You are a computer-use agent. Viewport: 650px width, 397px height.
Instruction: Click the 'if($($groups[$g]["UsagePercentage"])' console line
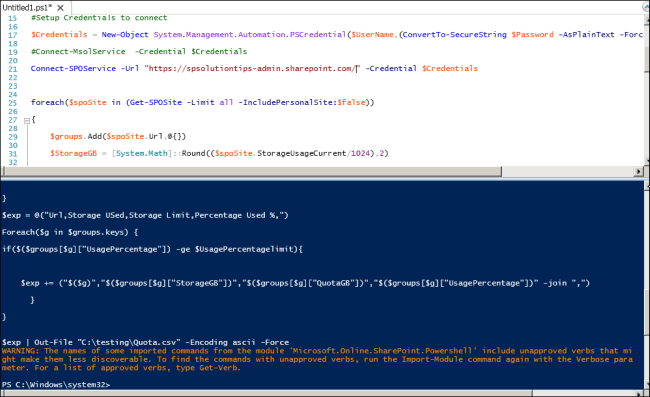pyautogui.click(x=152, y=249)
